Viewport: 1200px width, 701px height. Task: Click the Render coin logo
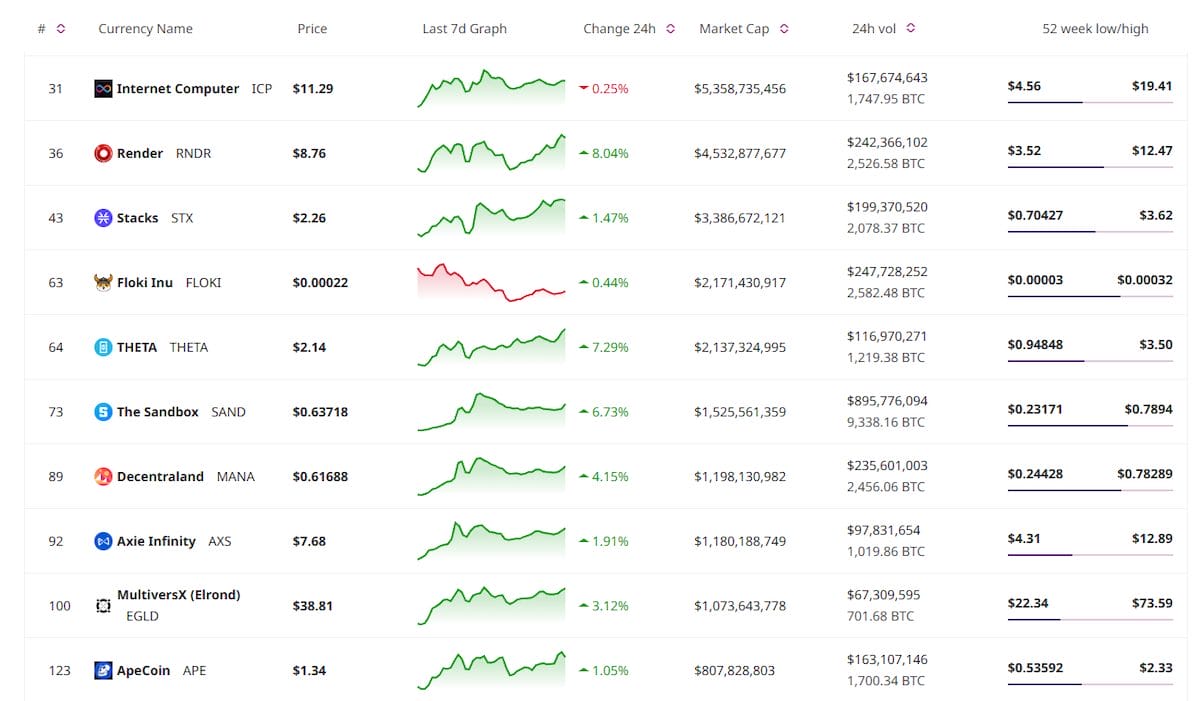(103, 153)
